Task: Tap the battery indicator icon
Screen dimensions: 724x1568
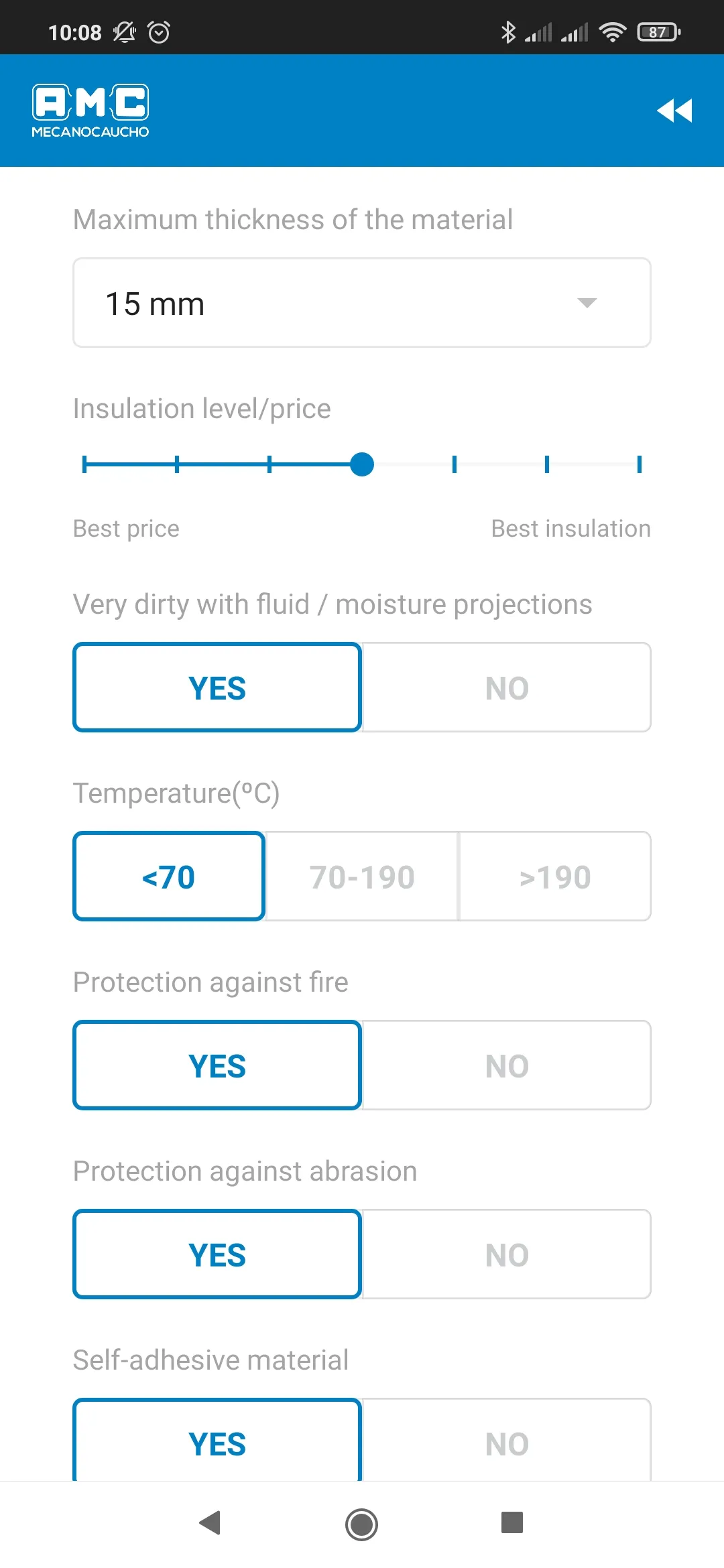Action: [659, 31]
